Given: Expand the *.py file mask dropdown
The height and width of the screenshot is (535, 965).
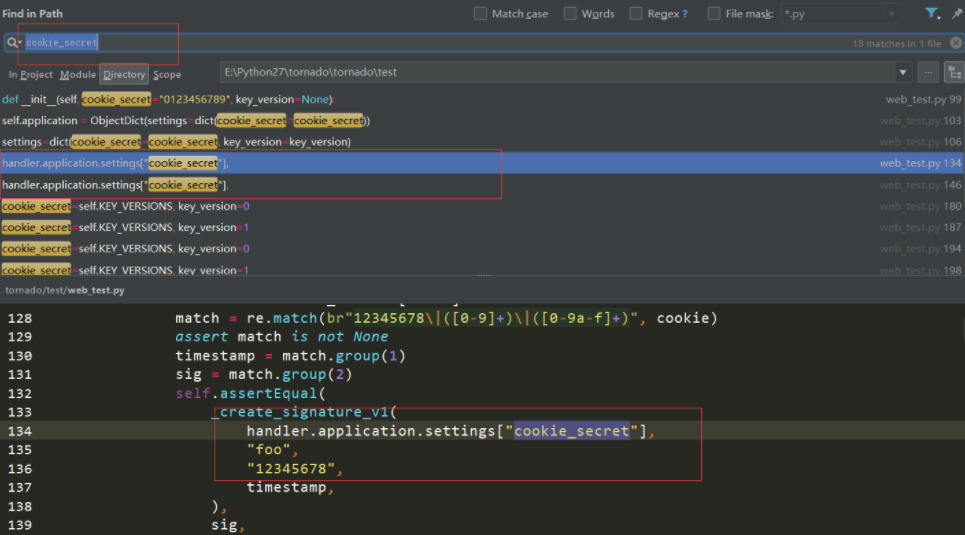Looking at the screenshot, I should pos(891,14).
